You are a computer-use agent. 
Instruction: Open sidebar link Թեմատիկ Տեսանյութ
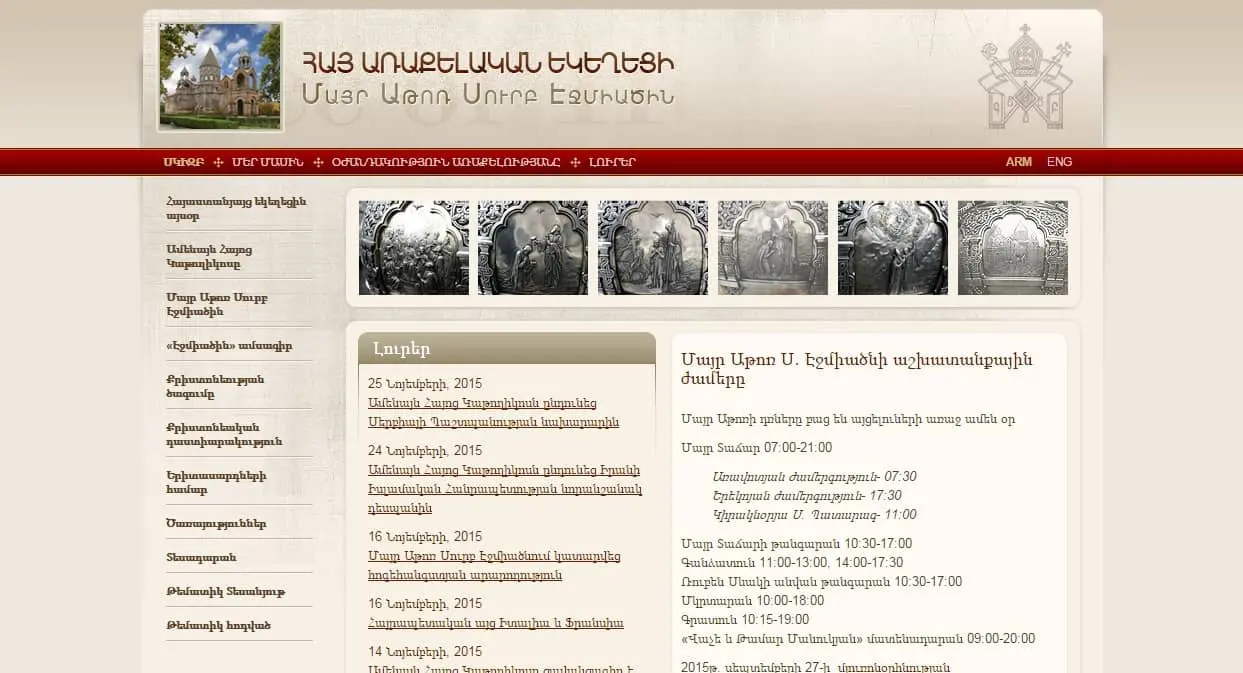pos(226,591)
